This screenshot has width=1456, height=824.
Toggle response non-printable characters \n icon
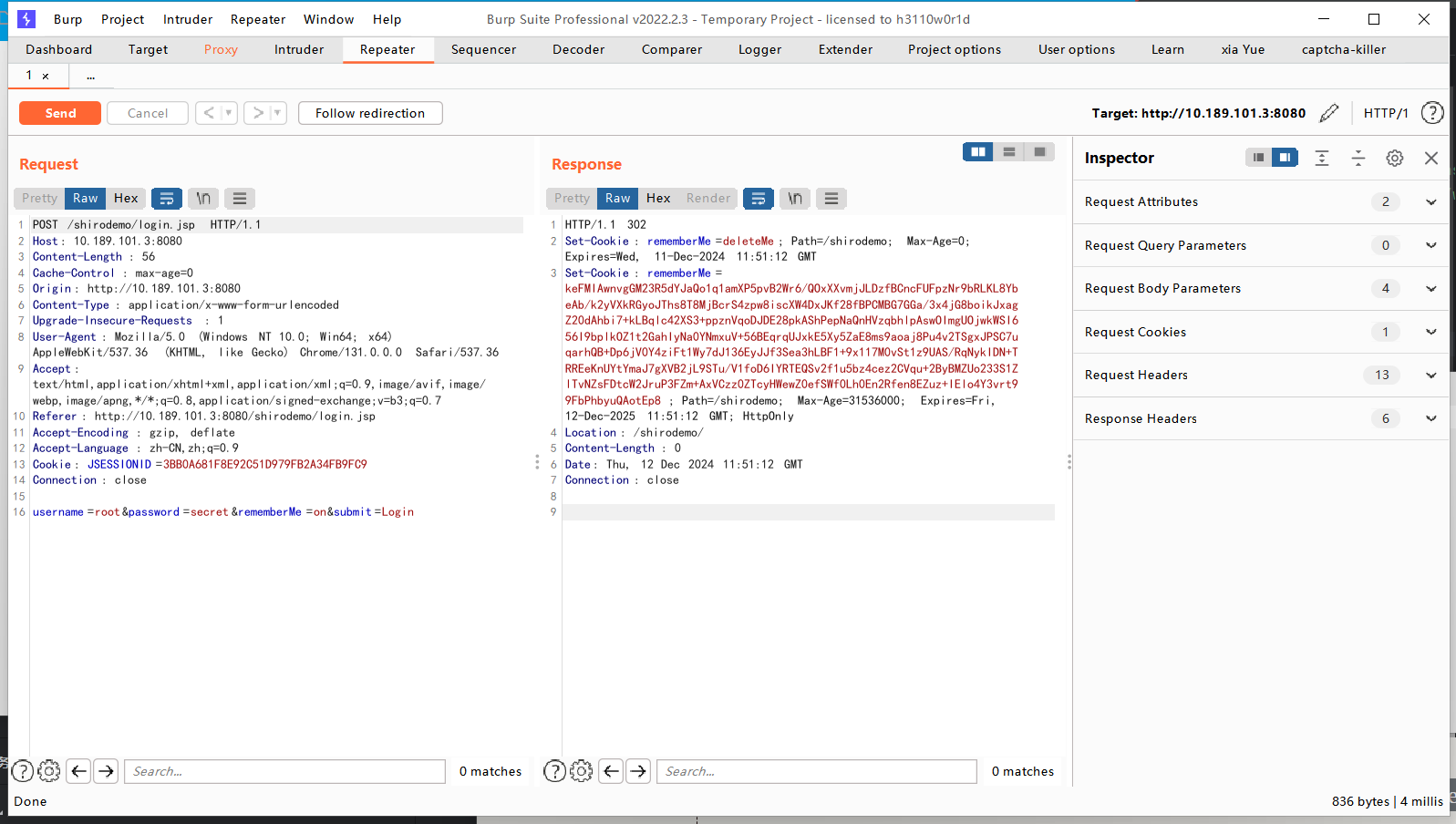click(x=795, y=198)
